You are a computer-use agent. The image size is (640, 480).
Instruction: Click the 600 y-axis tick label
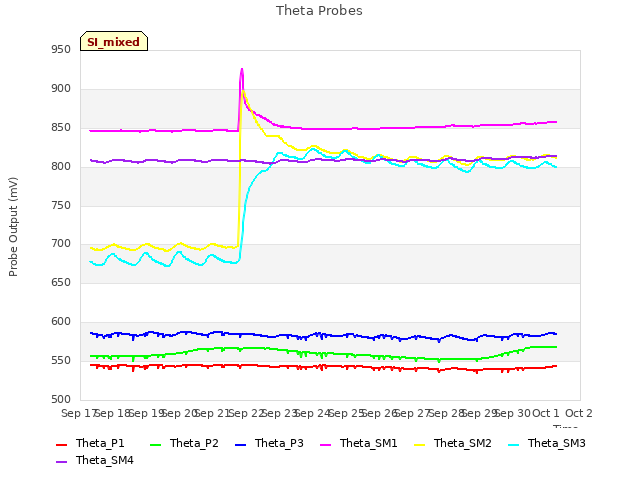pyautogui.click(x=61, y=322)
